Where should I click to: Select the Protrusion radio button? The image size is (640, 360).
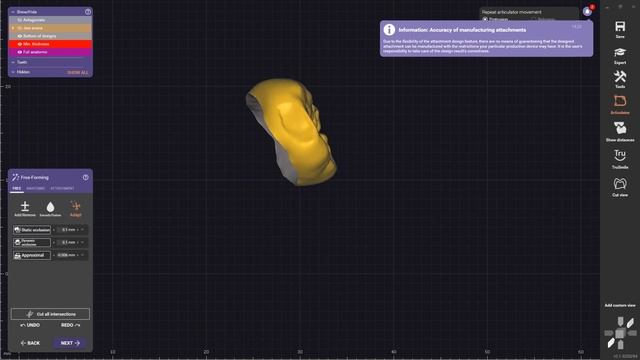[485, 19]
